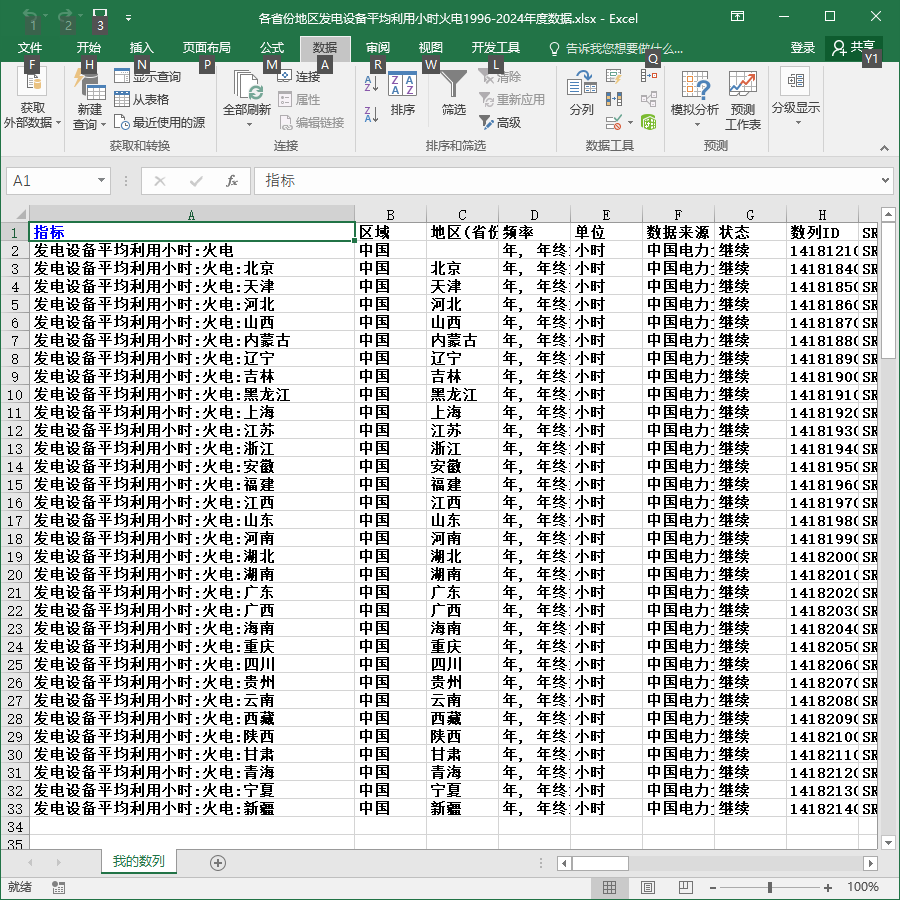Screen dimensions: 900x900
Task: Expand the Name Box dropdown arrow
Action: pyautogui.click(x=101, y=180)
